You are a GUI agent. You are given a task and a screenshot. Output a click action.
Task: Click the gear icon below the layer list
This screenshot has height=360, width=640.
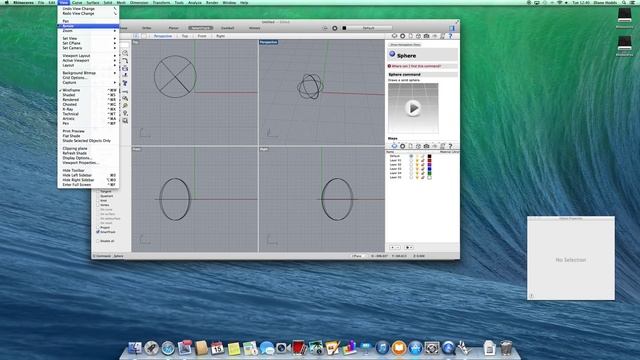click(408, 247)
